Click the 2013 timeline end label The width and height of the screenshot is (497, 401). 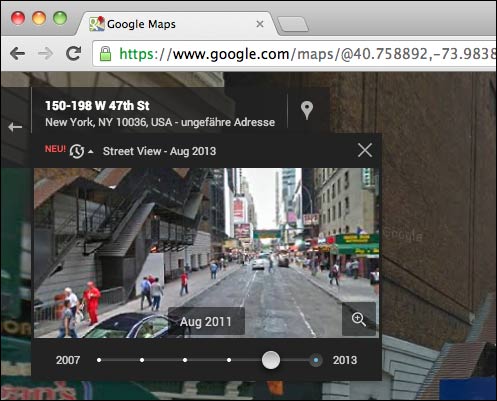pyautogui.click(x=345, y=360)
